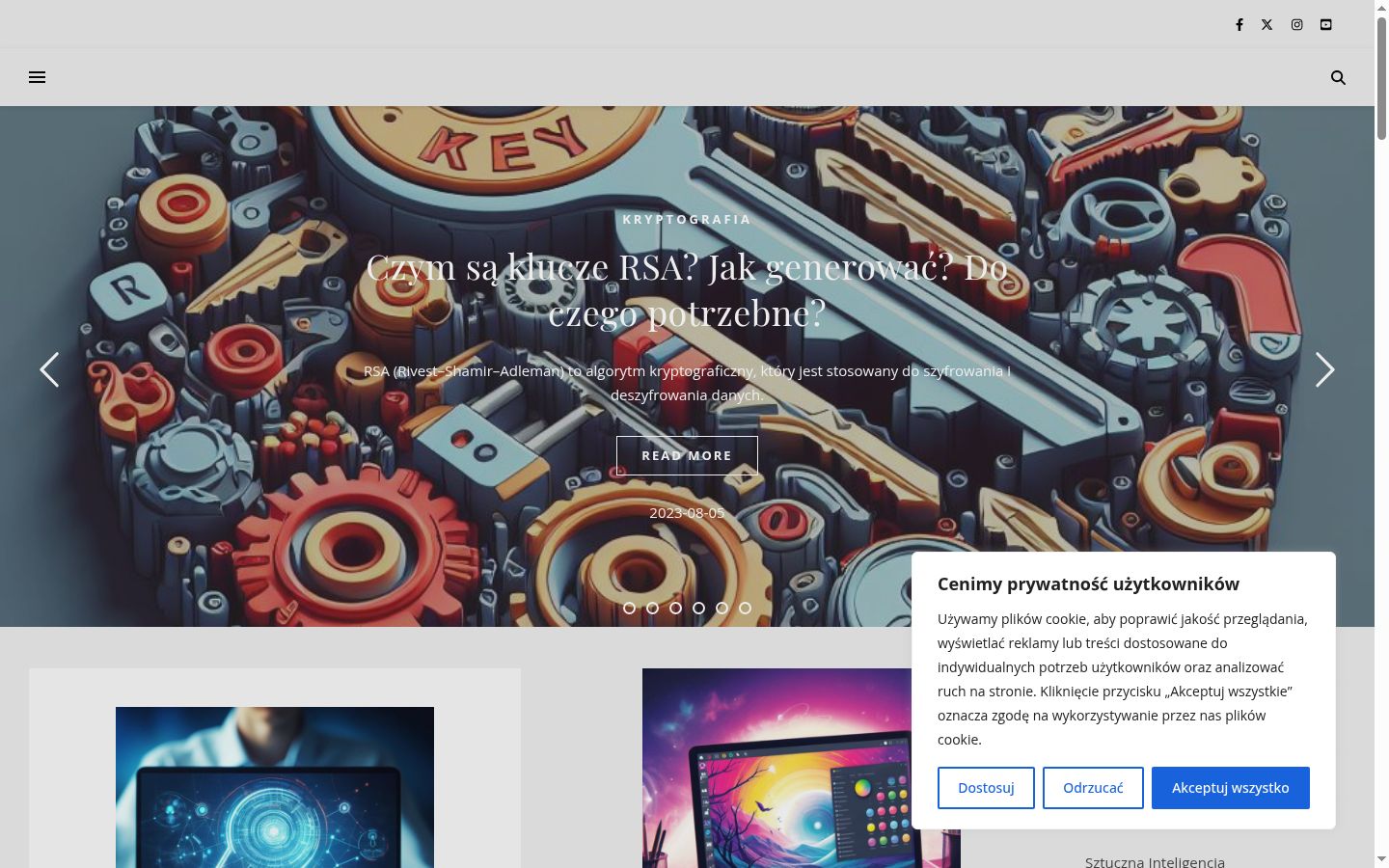Open the Instagram social link

(x=1297, y=25)
